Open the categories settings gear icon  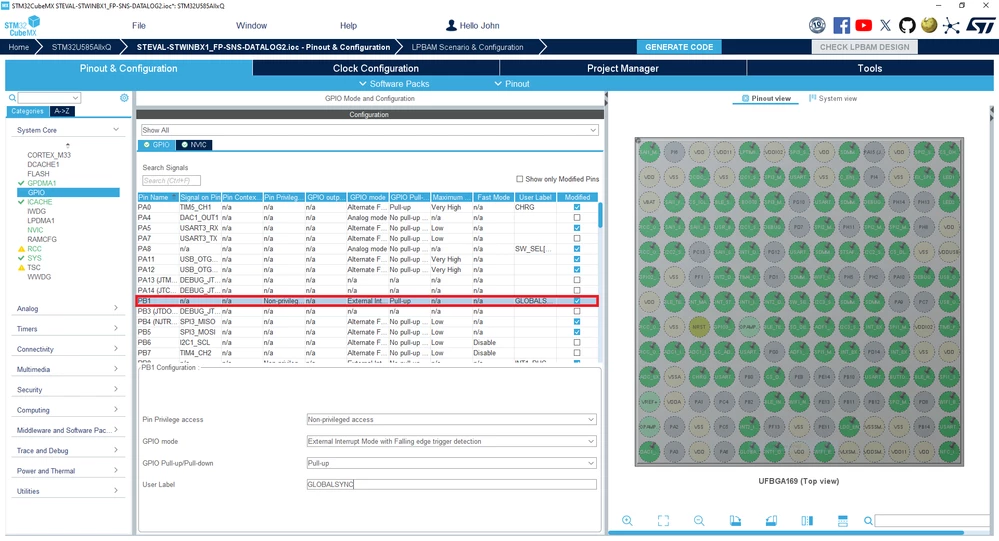pyautogui.click(x=124, y=97)
